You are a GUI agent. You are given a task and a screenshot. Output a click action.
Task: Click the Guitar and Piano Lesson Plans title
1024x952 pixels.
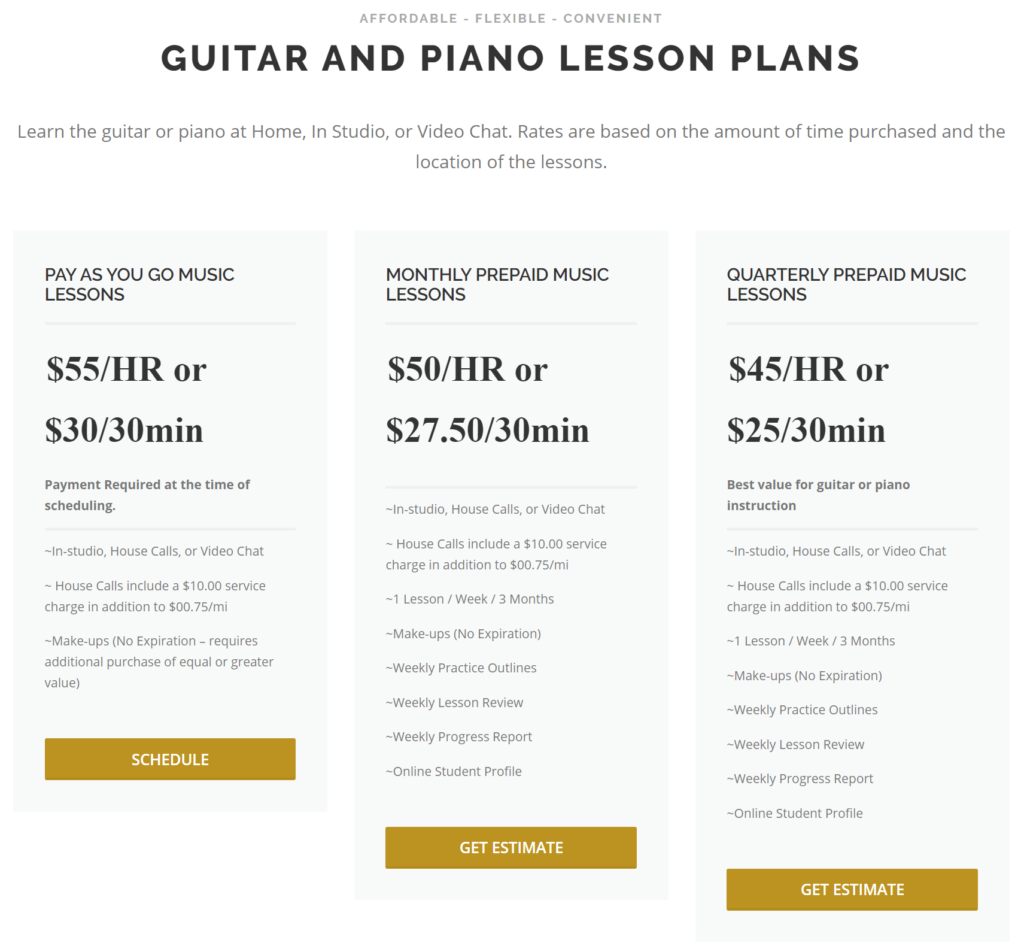tap(511, 58)
